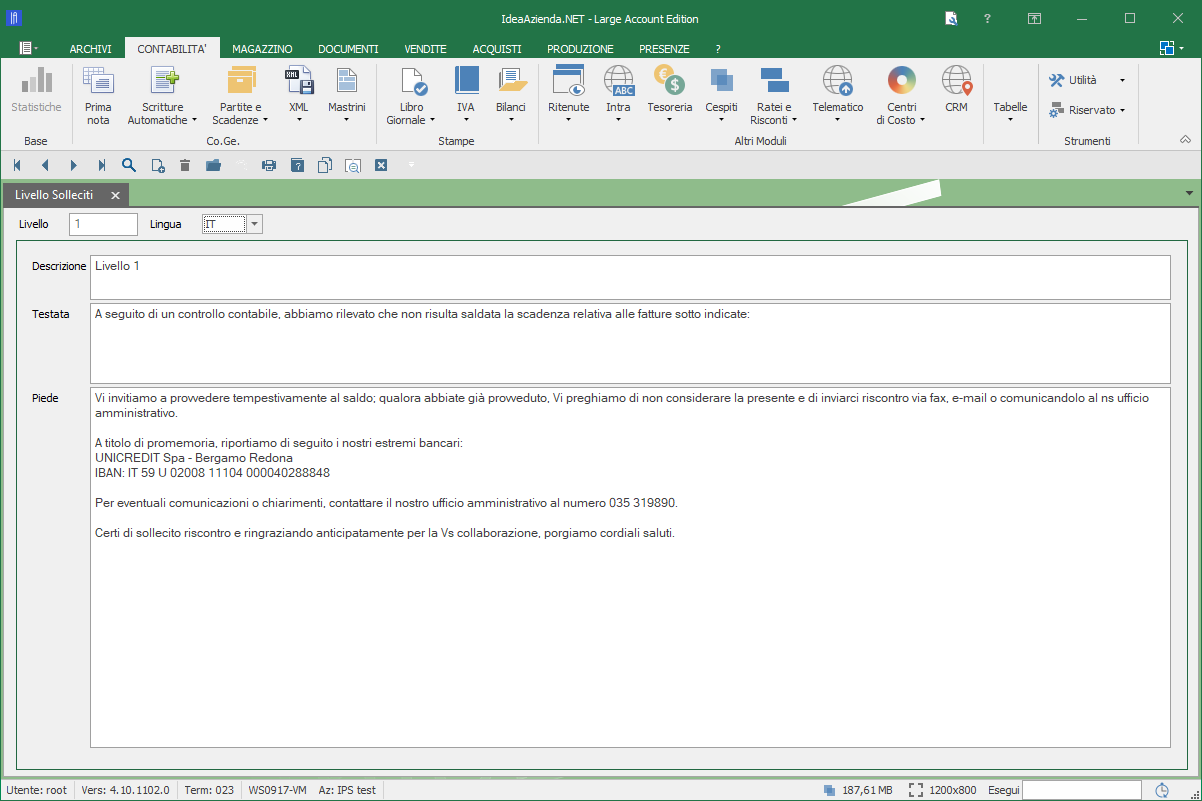
Task: Go to first record in toolbar
Action: (17, 165)
